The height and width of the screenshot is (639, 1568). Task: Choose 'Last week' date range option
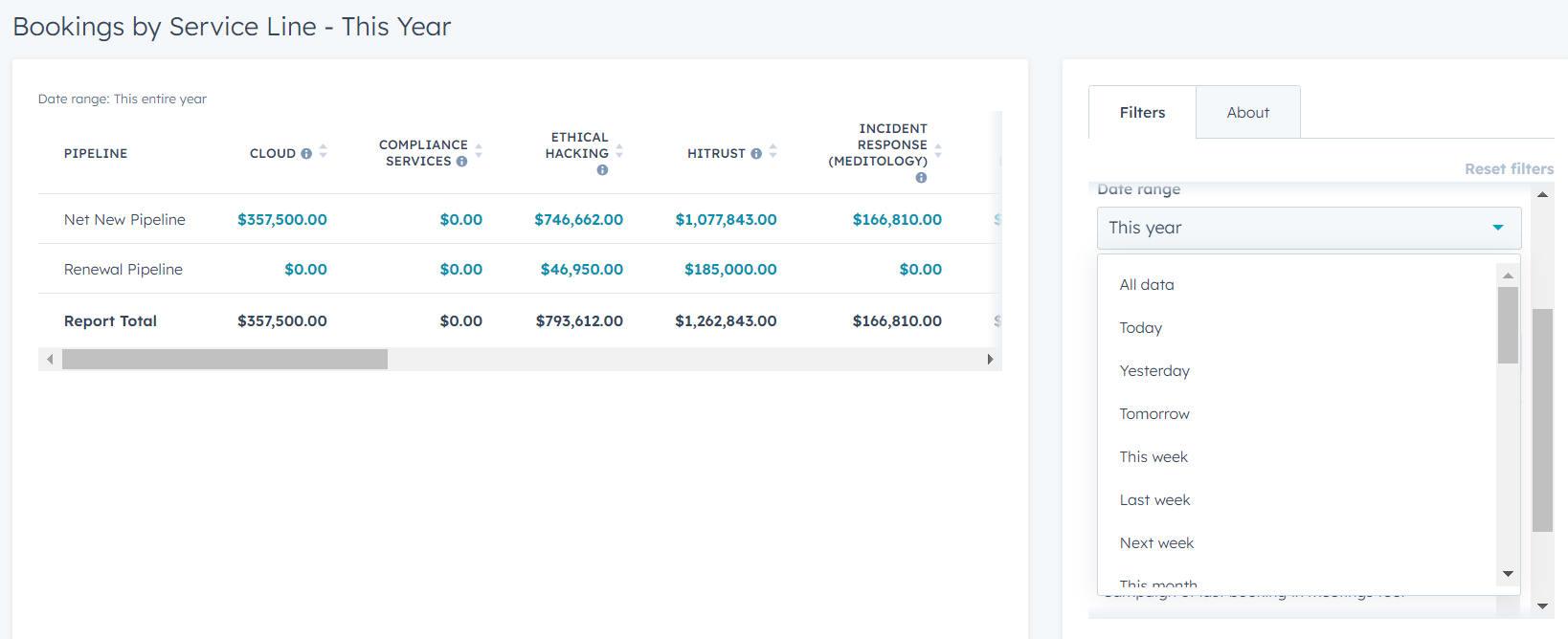pos(1154,500)
